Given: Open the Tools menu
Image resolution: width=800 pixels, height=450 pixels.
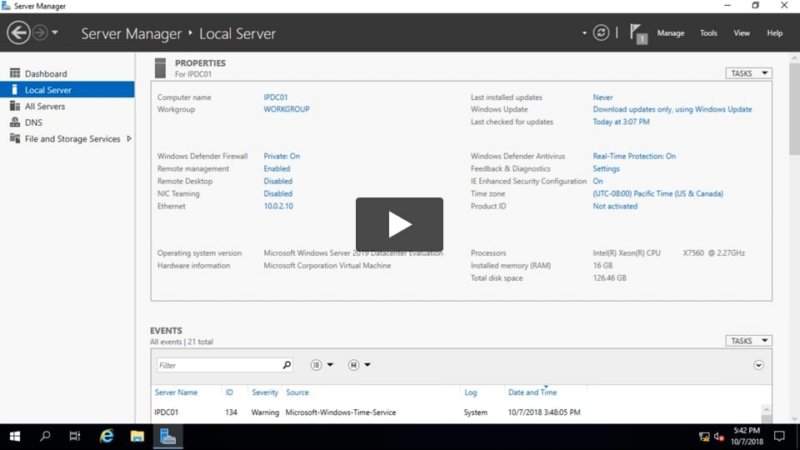Looking at the screenshot, I should point(708,33).
